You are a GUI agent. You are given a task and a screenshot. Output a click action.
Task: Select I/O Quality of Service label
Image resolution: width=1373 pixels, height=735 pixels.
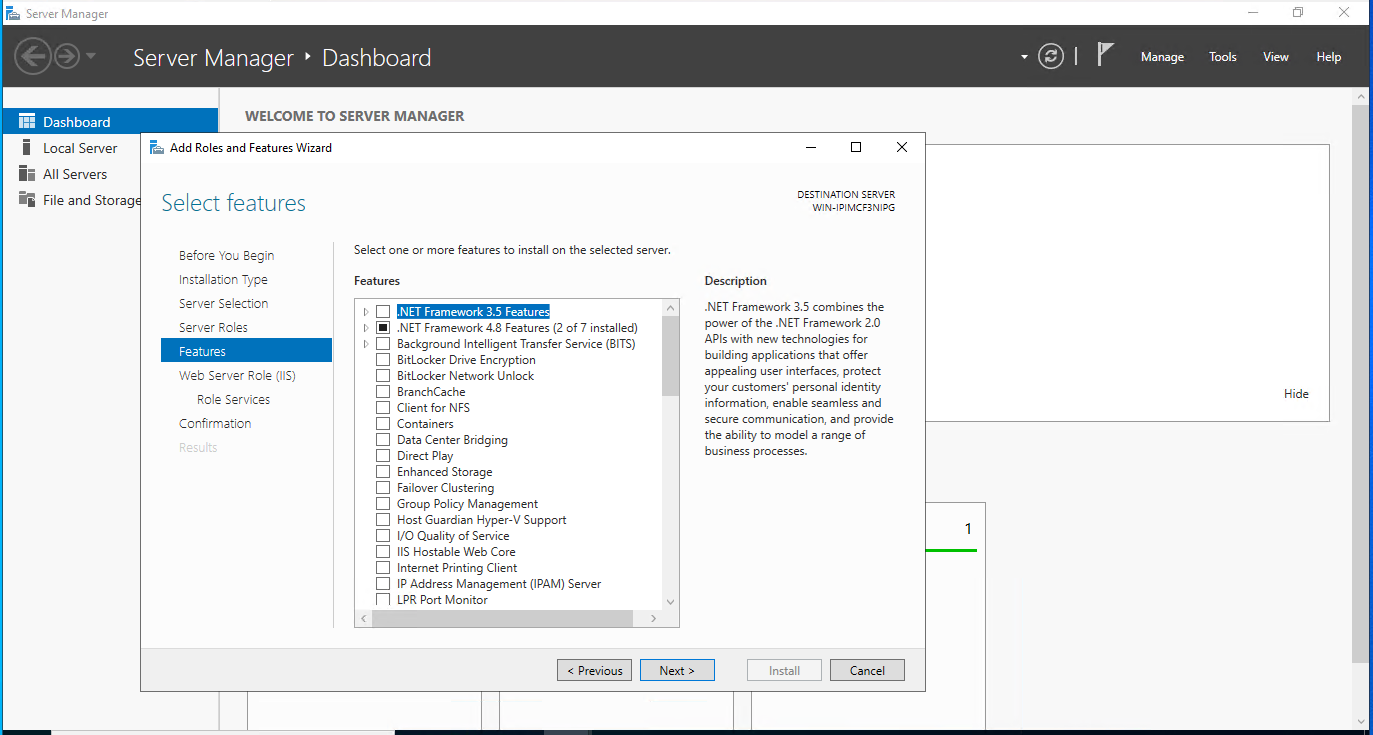click(x=453, y=536)
